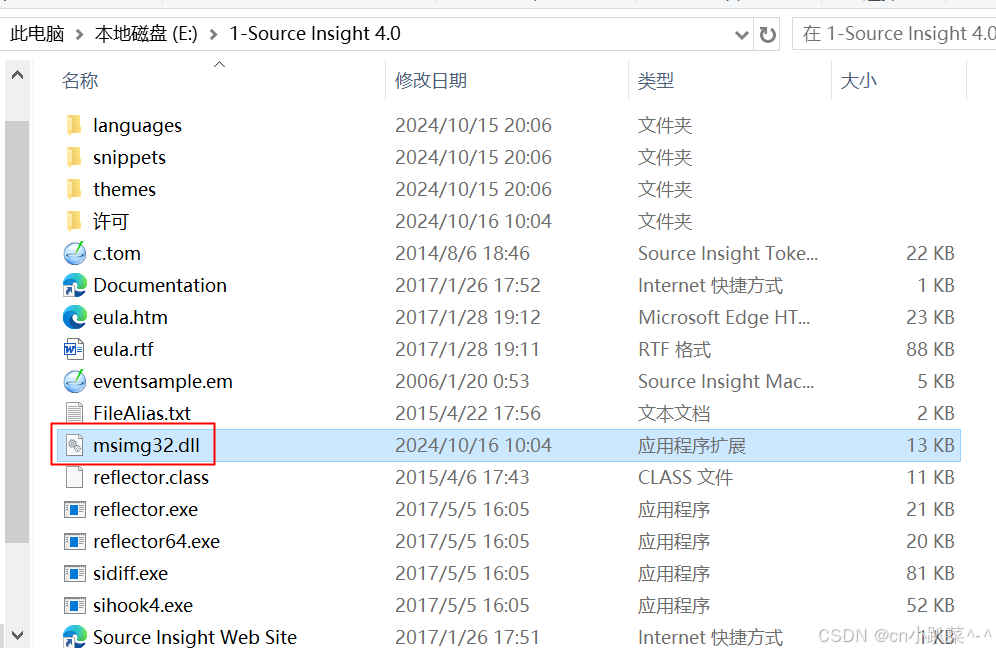Select the sidiff.exe file name
Viewport: 996px width, 653px height.
point(130,574)
